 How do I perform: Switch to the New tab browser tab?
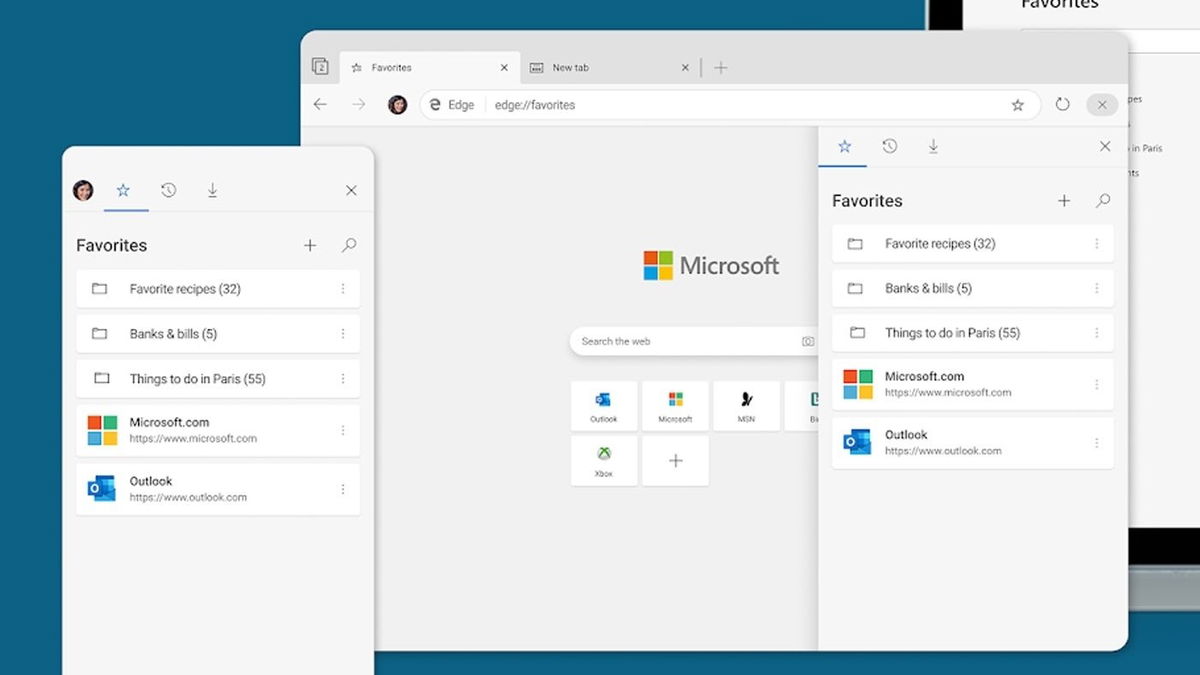pyautogui.click(x=608, y=68)
